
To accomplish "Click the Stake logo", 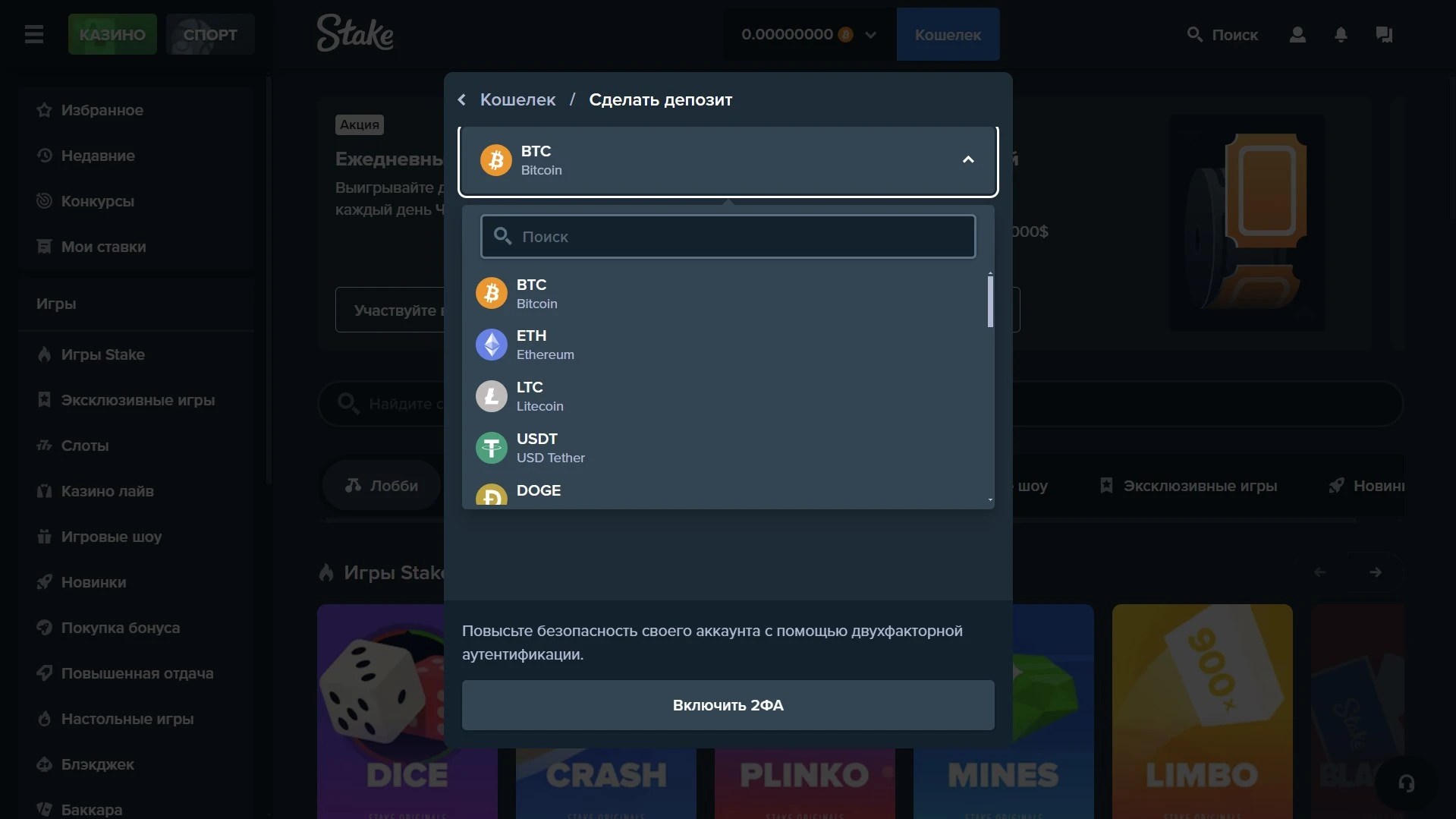I will pyautogui.click(x=355, y=33).
